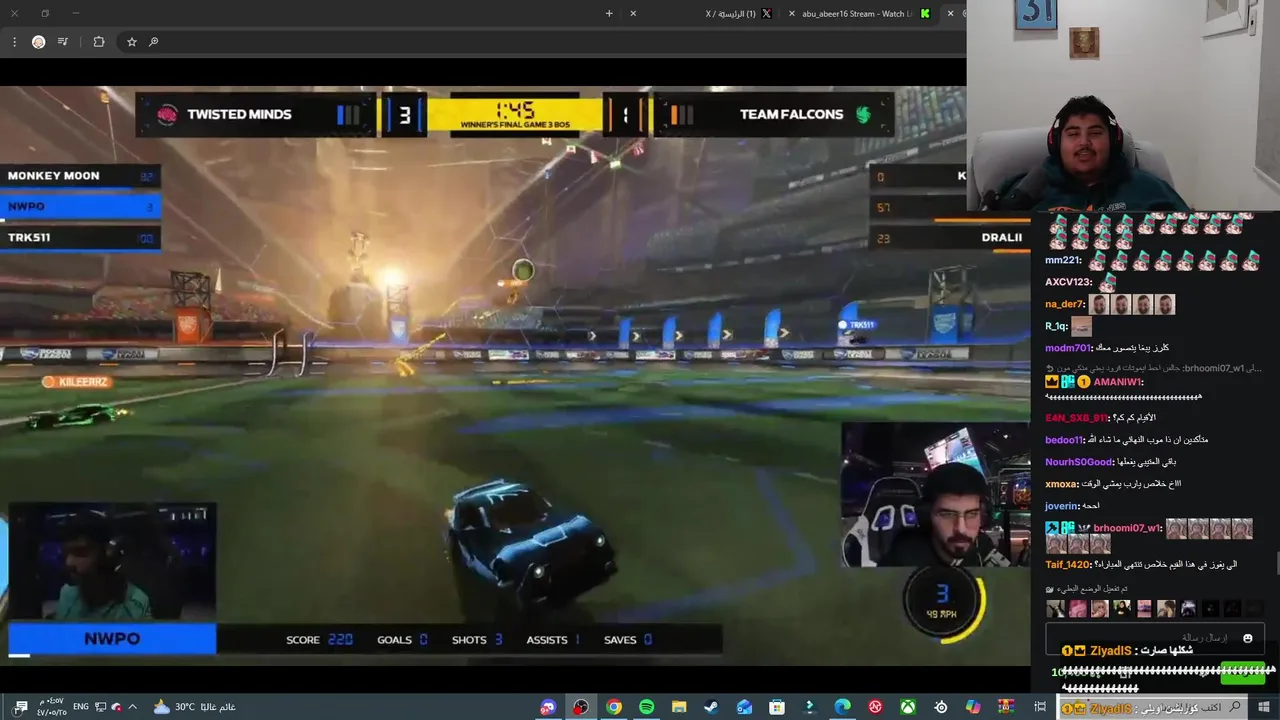Open the Chrome extensions puzzle icon

click(x=98, y=42)
